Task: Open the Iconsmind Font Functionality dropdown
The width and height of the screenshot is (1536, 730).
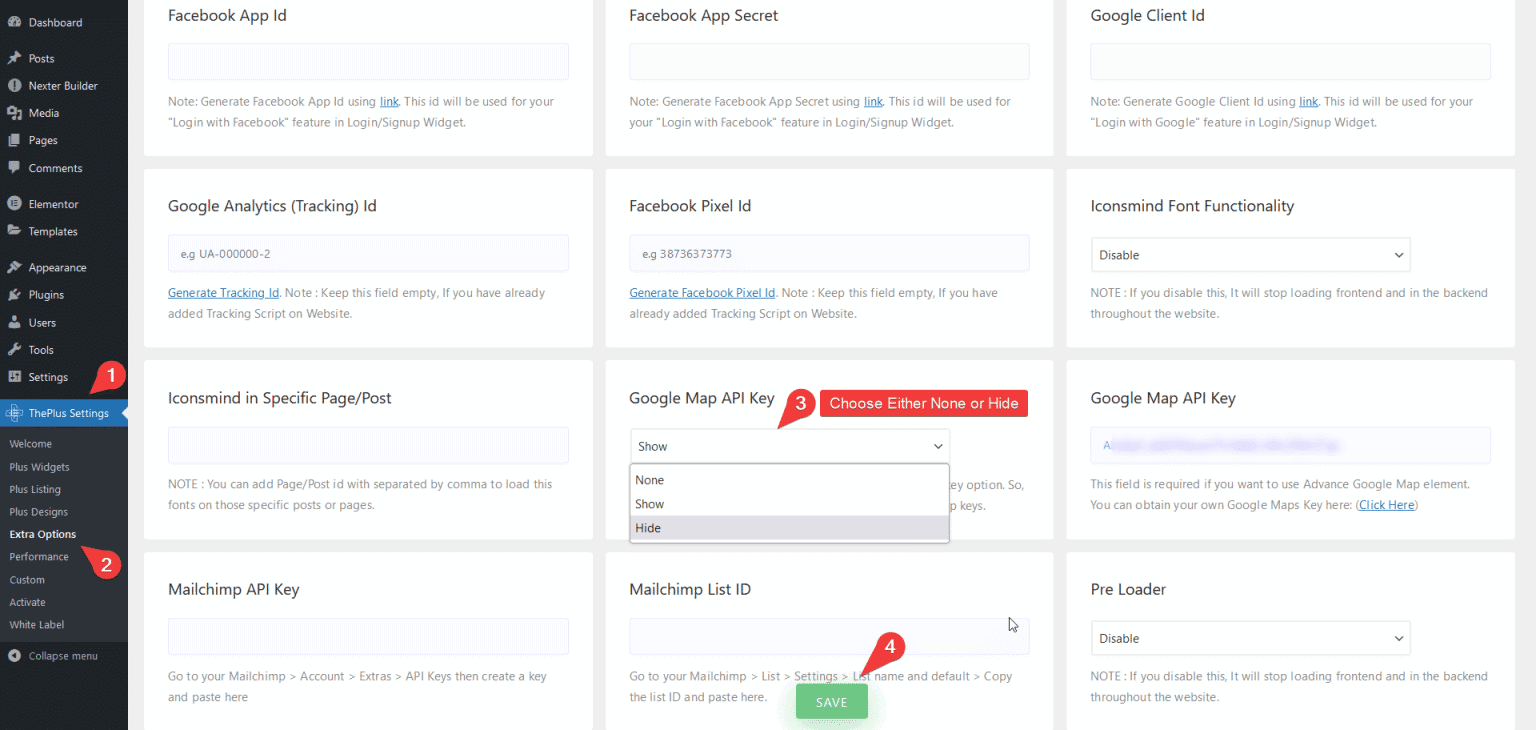Action: (x=1250, y=254)
